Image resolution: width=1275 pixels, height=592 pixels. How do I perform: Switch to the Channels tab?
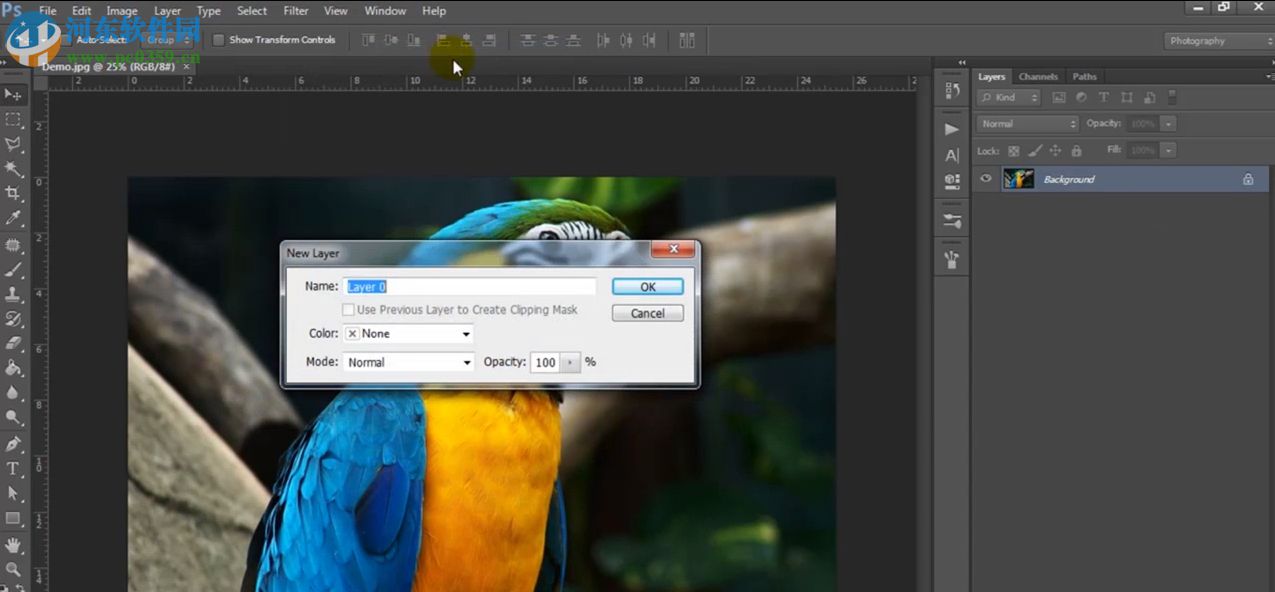[x=1038, y=77]
